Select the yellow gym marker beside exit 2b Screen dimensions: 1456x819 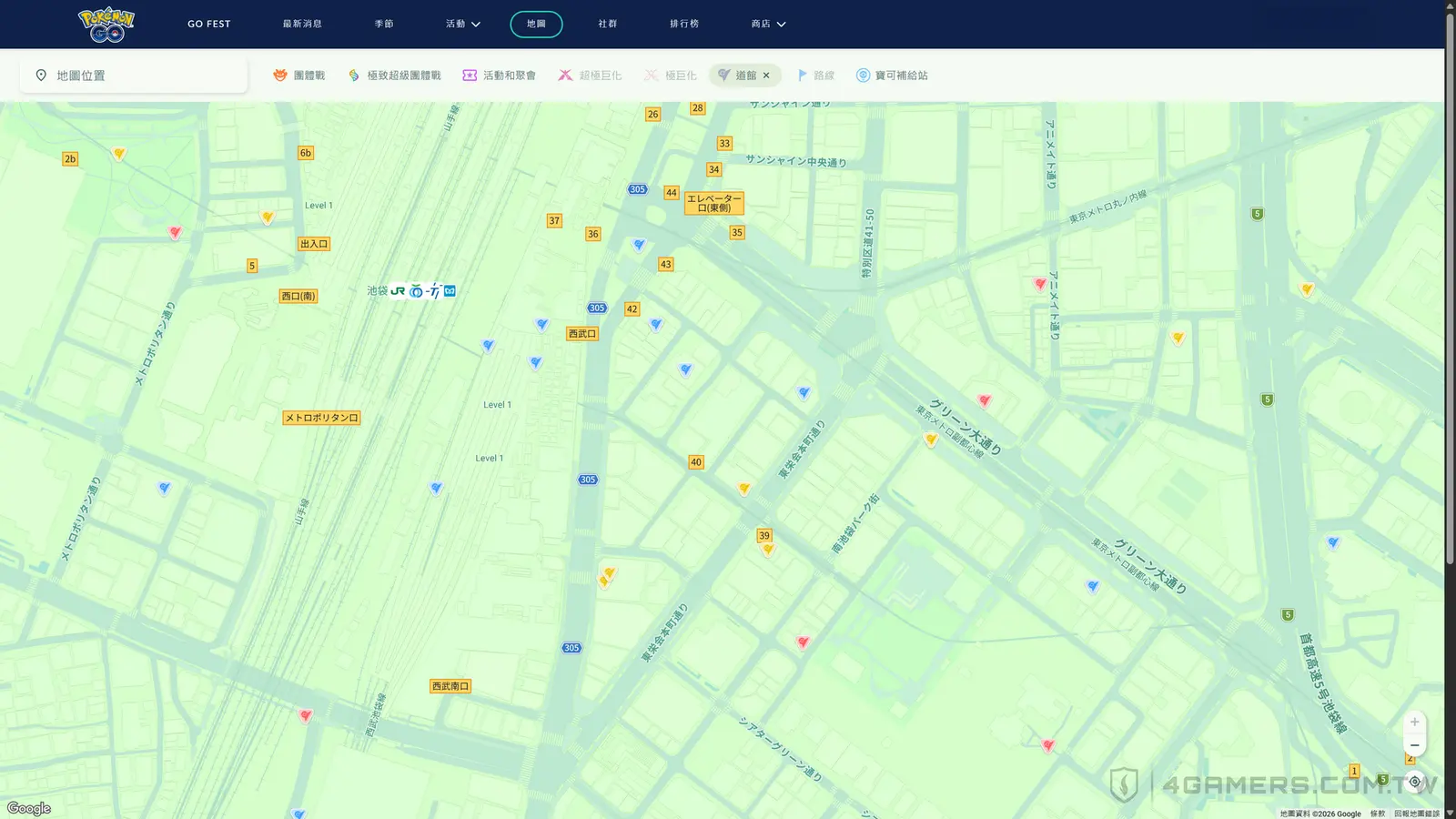coord(118,154)
